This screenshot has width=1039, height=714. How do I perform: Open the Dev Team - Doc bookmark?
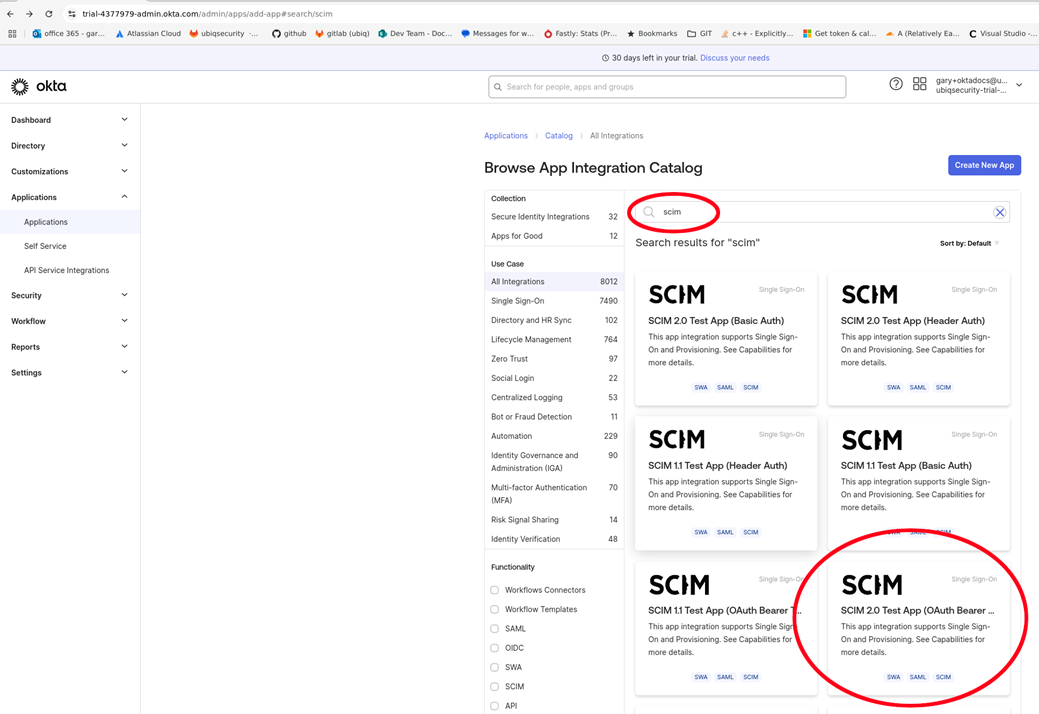pyautogui.click(x=415, y=33)
